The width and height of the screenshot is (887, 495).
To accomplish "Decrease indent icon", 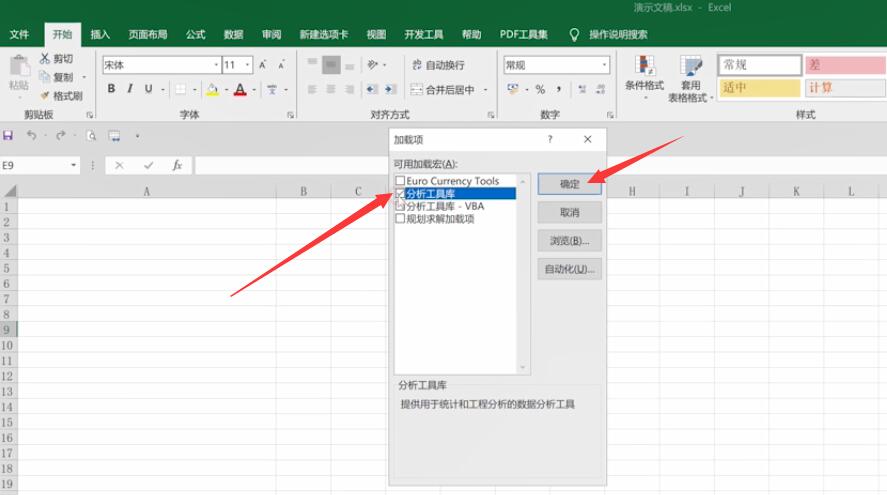I will click(371, 89).
